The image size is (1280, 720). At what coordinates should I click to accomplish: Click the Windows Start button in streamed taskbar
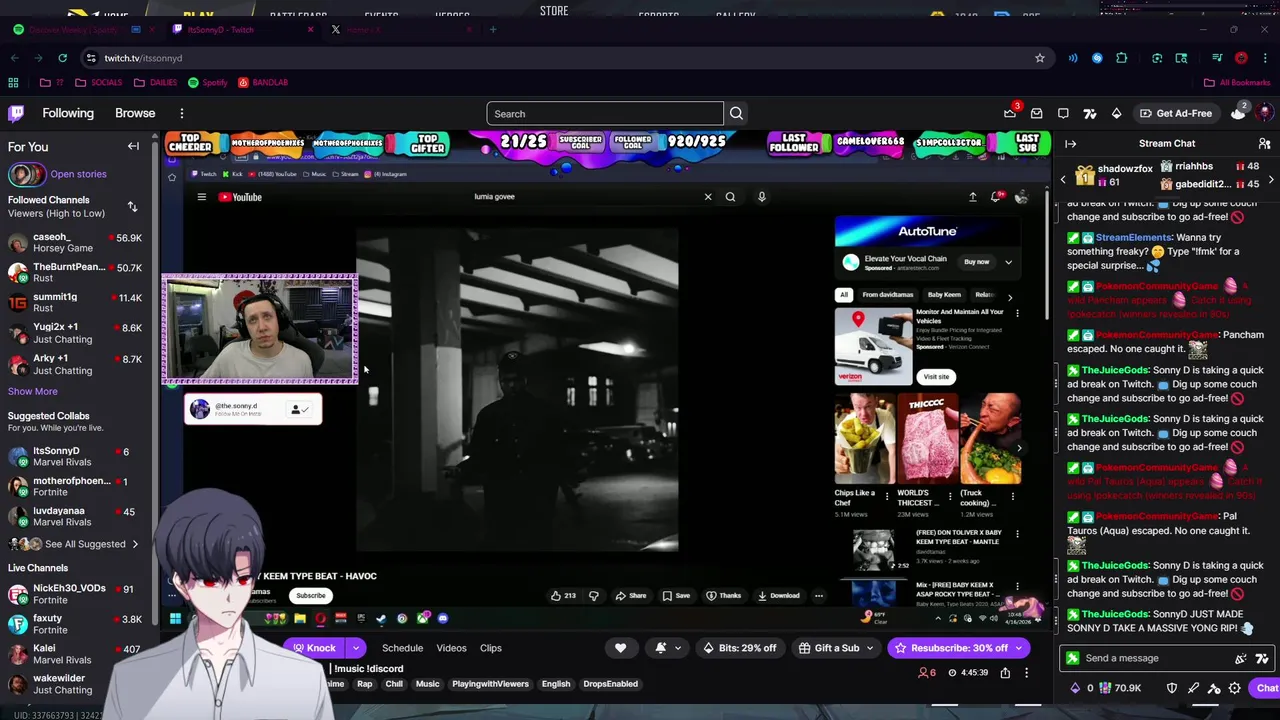click(175, 619)
